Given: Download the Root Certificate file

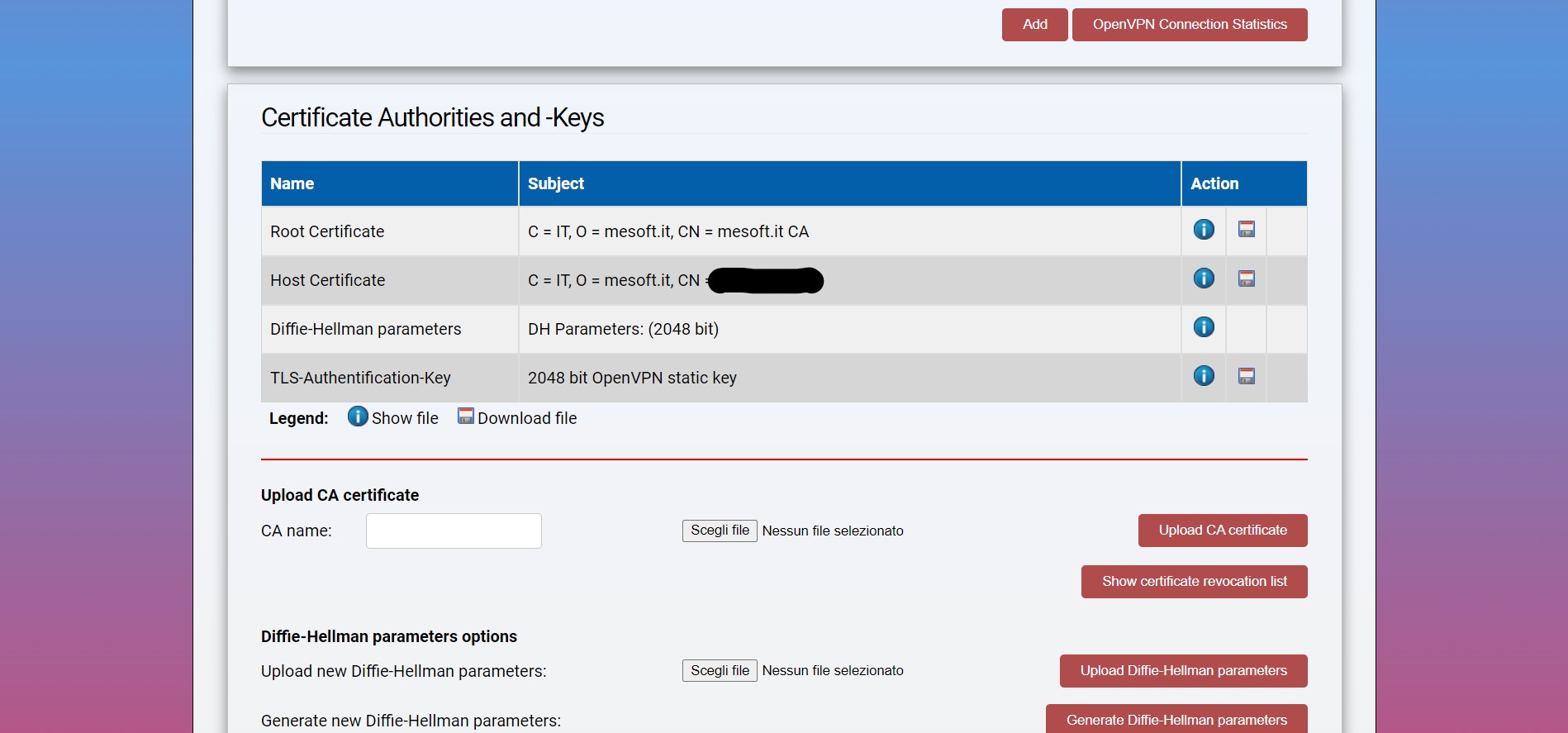Looking at the screenshot, I should [x=1247, y=230].
